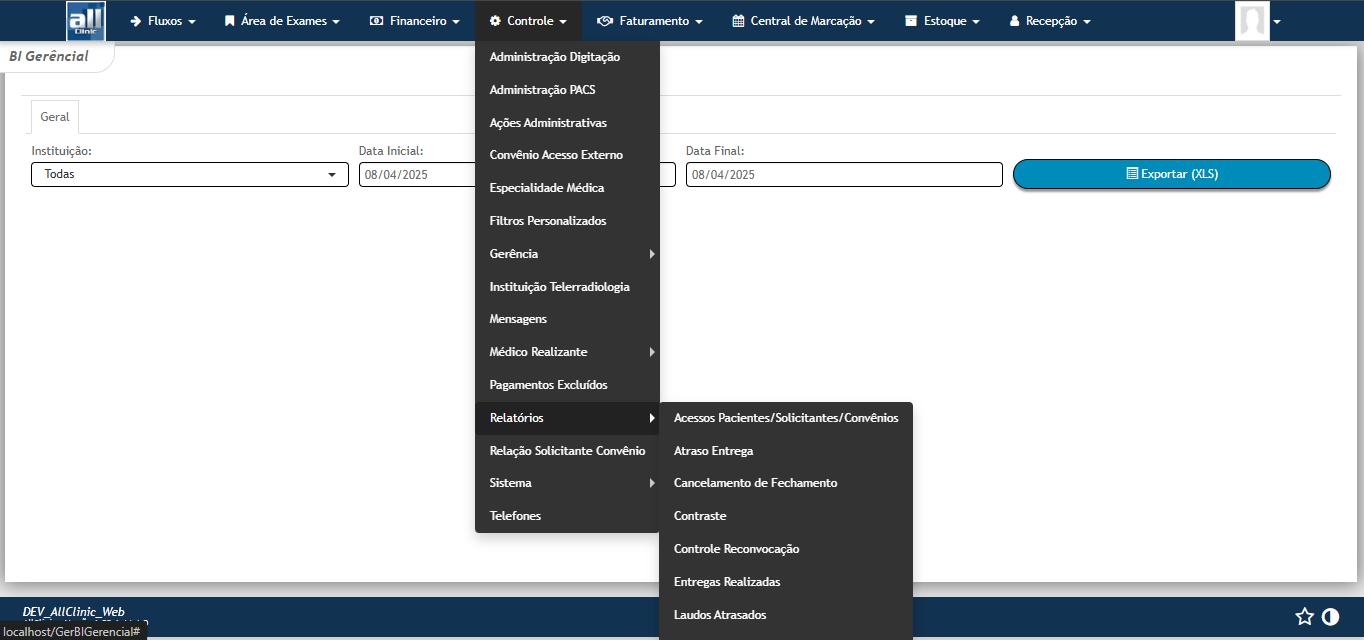Viewport: 1364px width, 640px height.
Task: Switch to the Geral tab
Action: [54, 116]
